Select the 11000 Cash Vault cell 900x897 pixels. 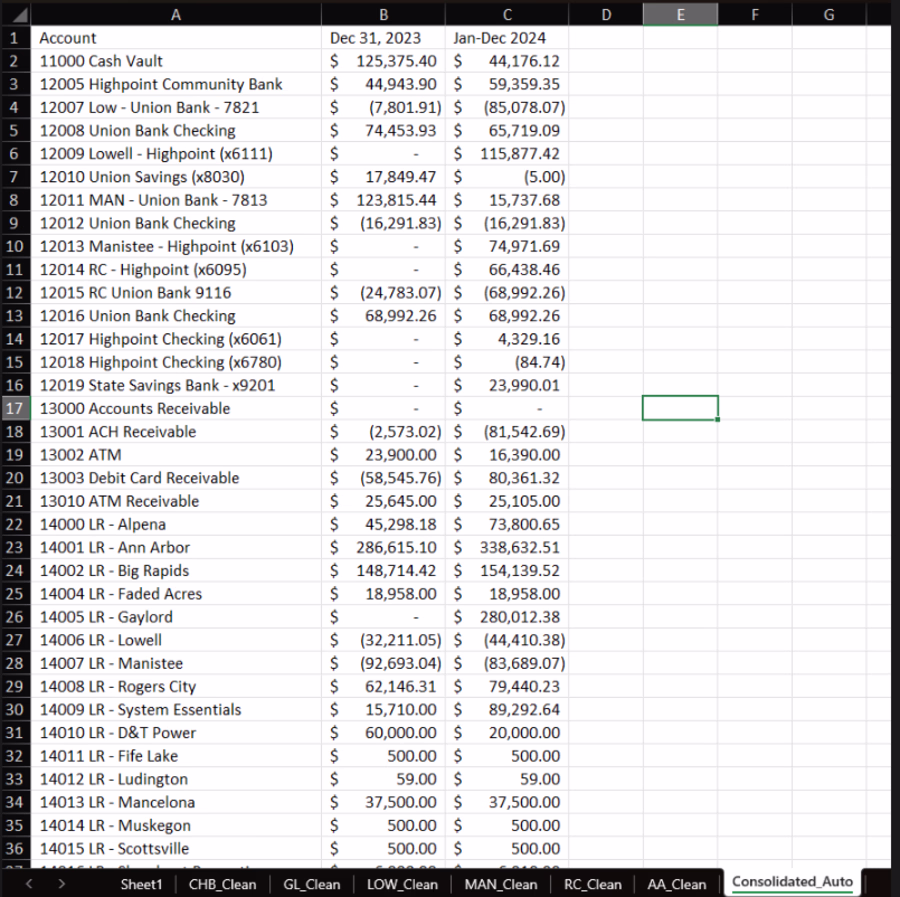(x=176, y=61)
